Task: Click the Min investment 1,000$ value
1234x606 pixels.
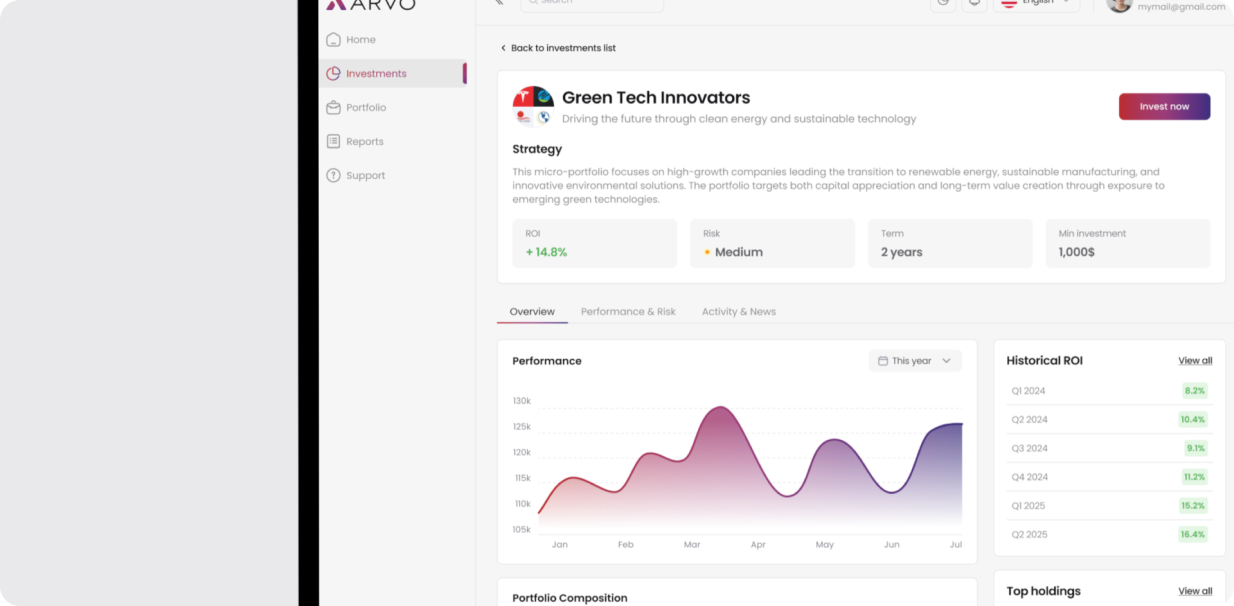Action: (x=1077, y=252)
